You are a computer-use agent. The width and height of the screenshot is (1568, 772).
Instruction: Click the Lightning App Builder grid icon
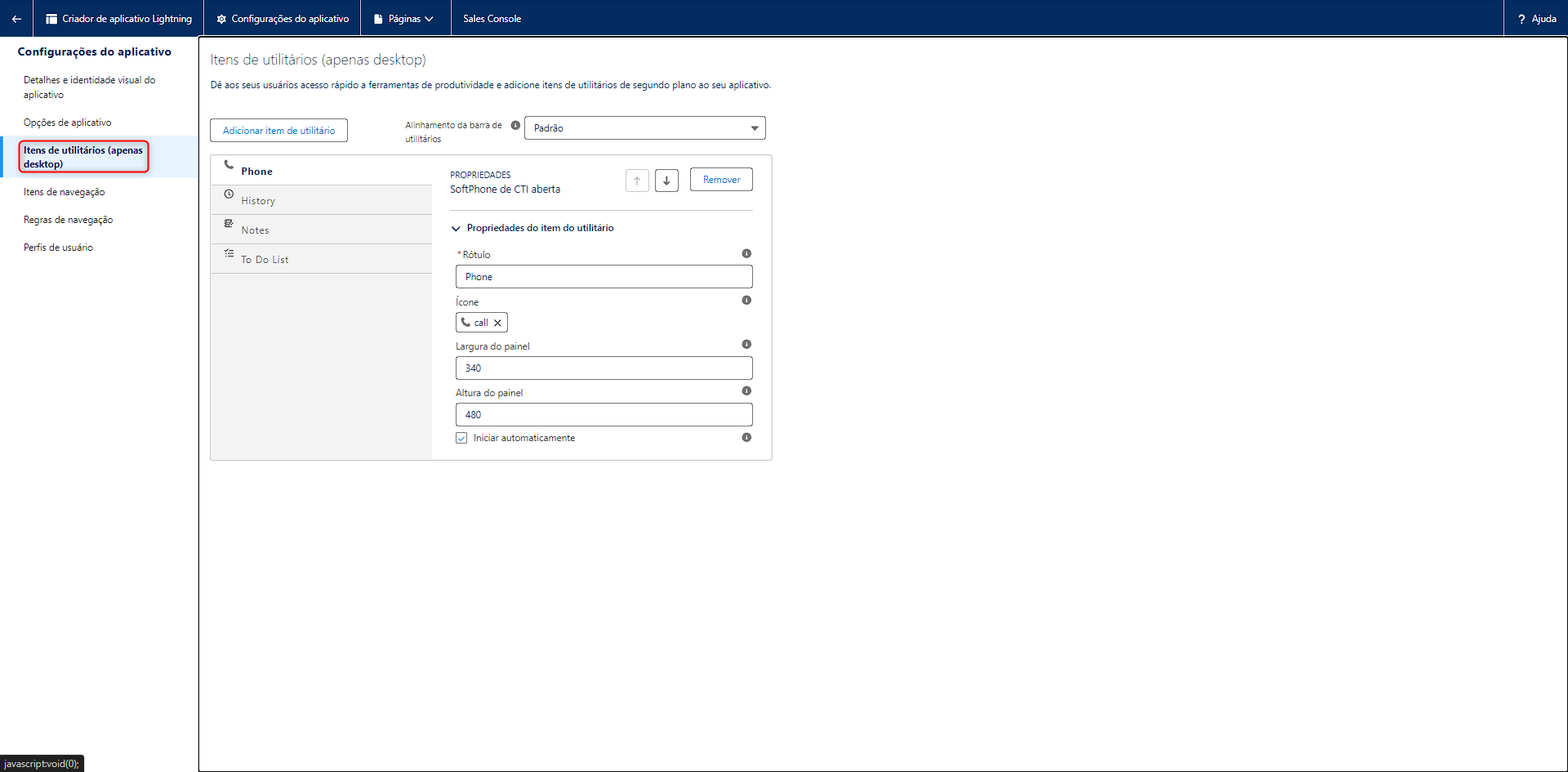point(51,19)
